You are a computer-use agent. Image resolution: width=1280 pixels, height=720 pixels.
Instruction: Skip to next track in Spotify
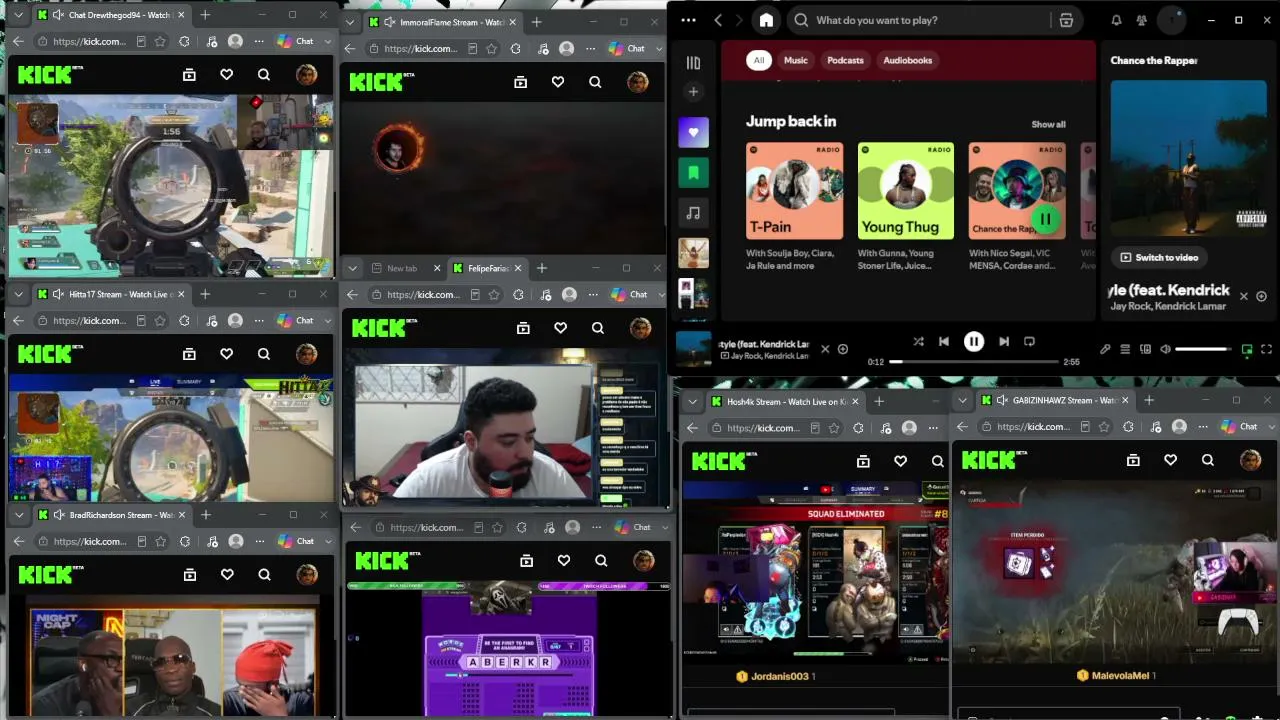[x=1004, y=341]
